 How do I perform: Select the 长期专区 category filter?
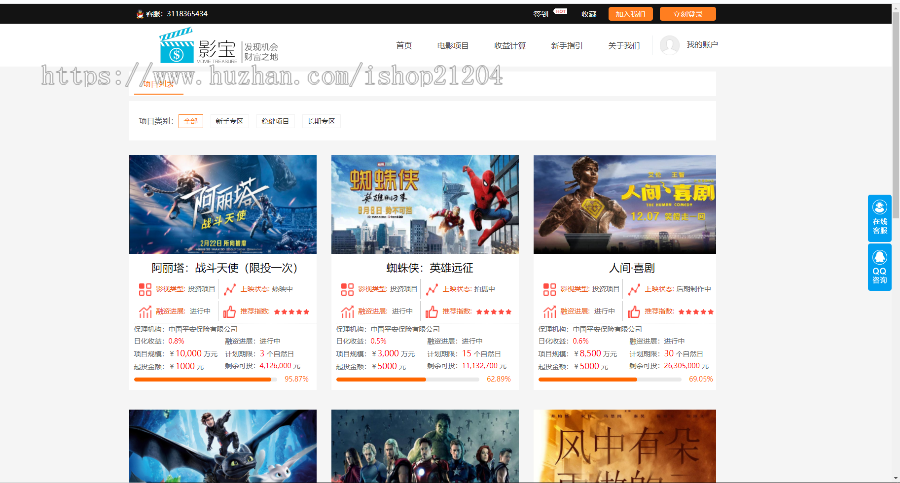(x=321, y=121)
